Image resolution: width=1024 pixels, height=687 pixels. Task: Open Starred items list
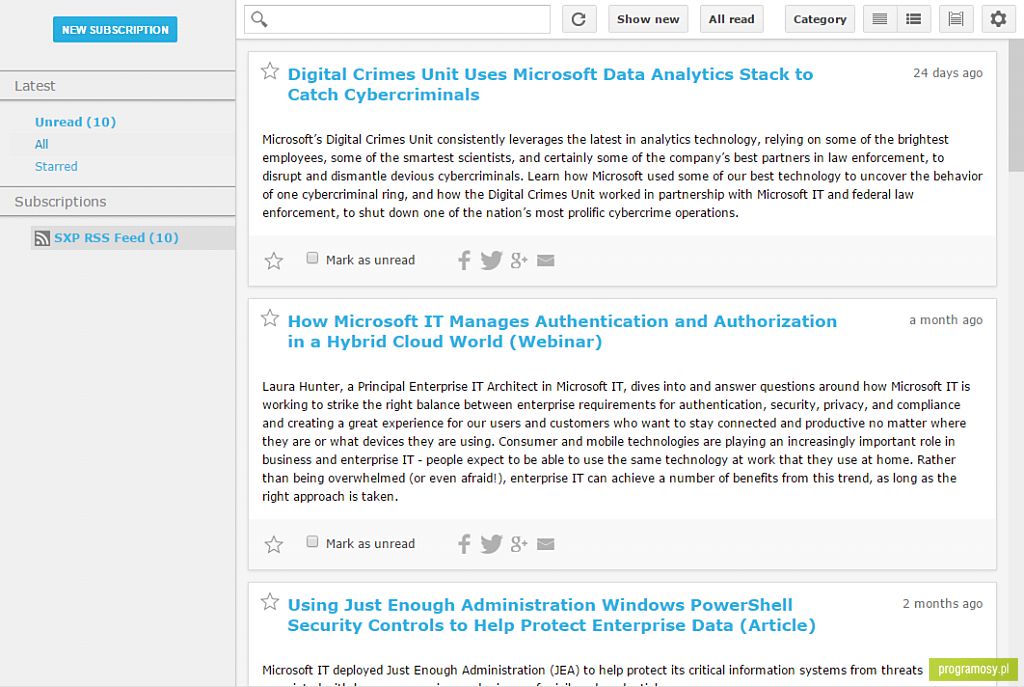[x=56, y=167]
